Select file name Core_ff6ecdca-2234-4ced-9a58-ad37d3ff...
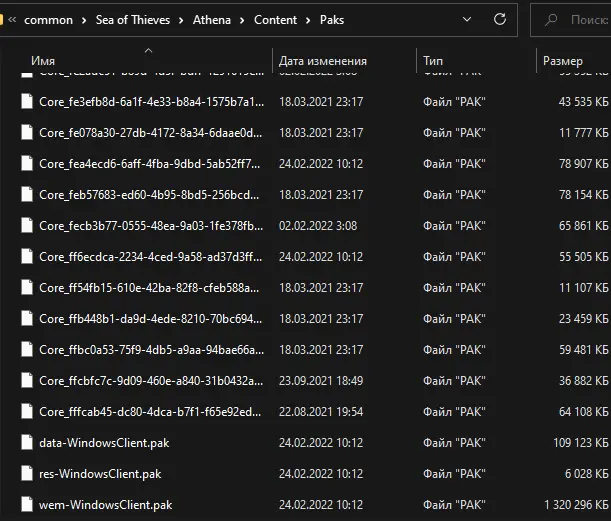The height and width of the screenshot is (521, 611). [x=150, y=257]
